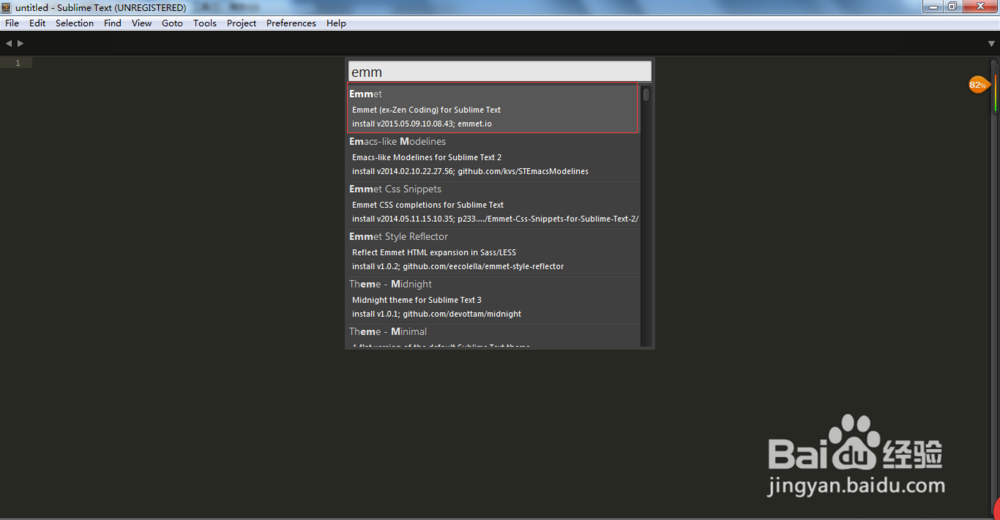Open the Selection menu
The height and width of the screenshot is (520, 1000).
[74, 23]
